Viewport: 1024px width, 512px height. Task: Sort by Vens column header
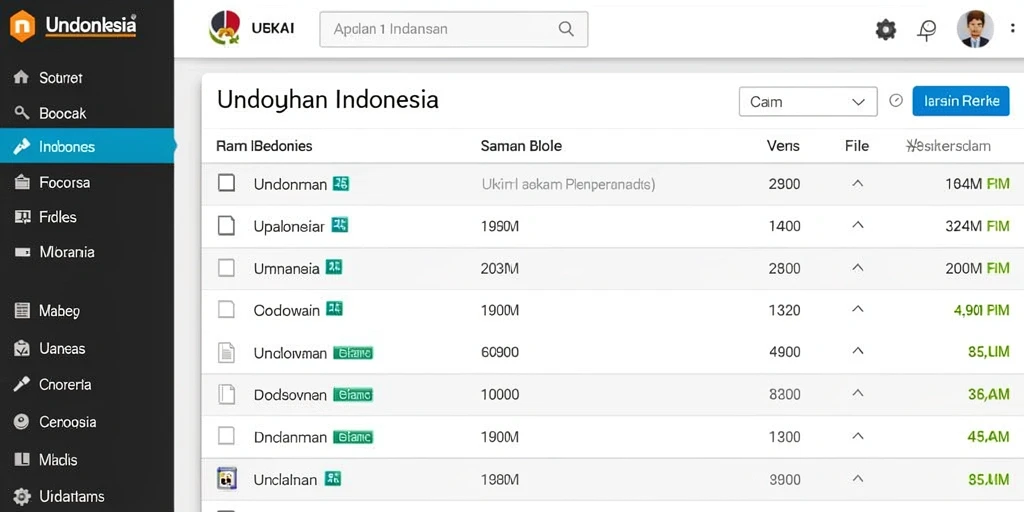[783, 146]
